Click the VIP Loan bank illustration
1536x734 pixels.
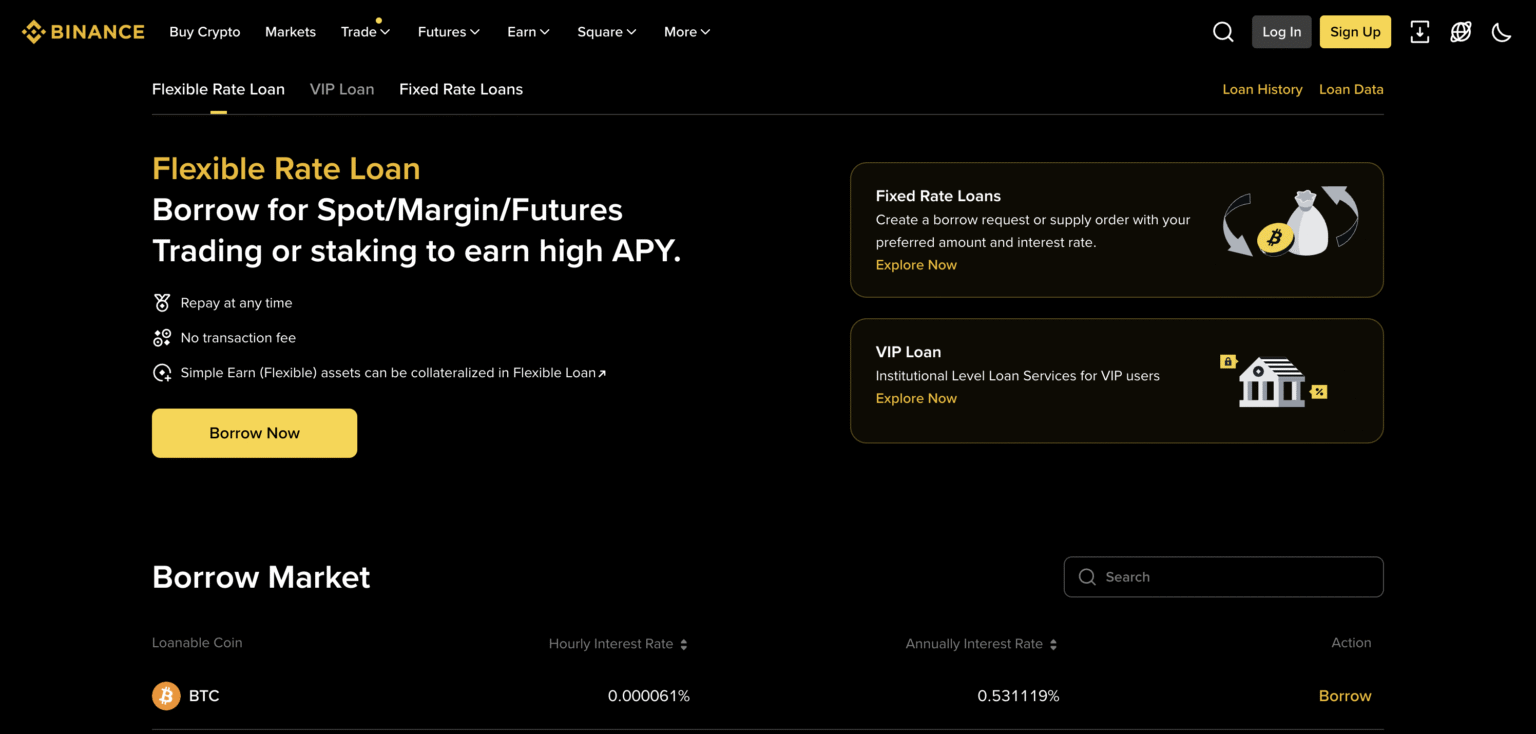click(1273, 380)
